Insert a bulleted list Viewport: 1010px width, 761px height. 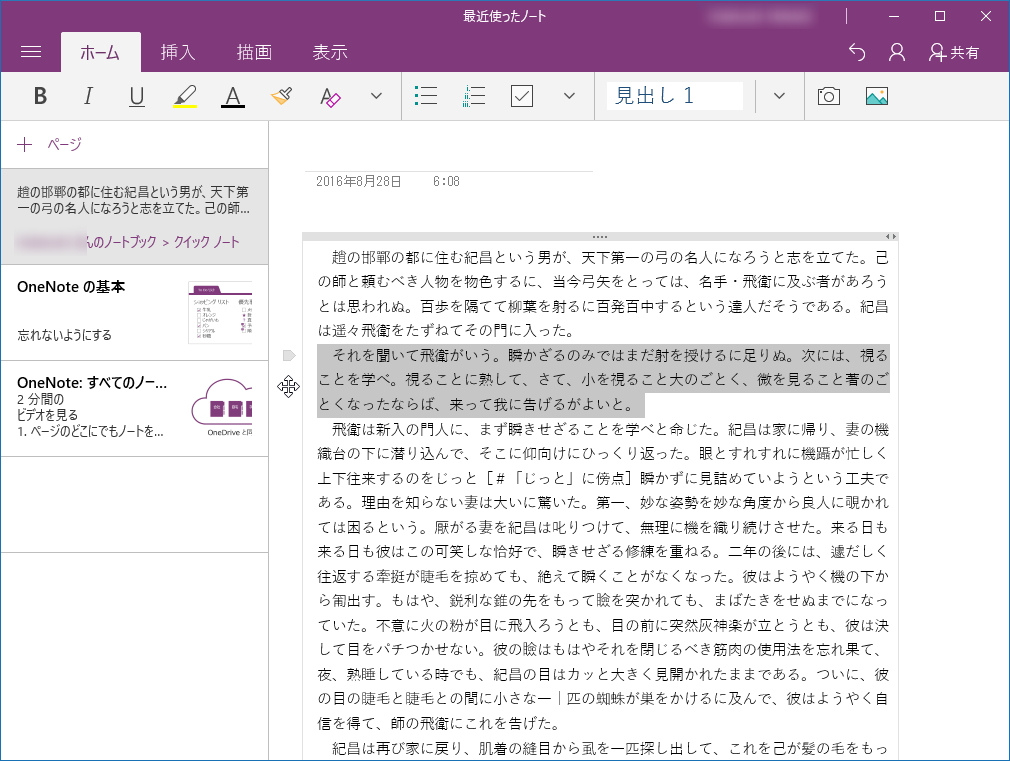426,95
